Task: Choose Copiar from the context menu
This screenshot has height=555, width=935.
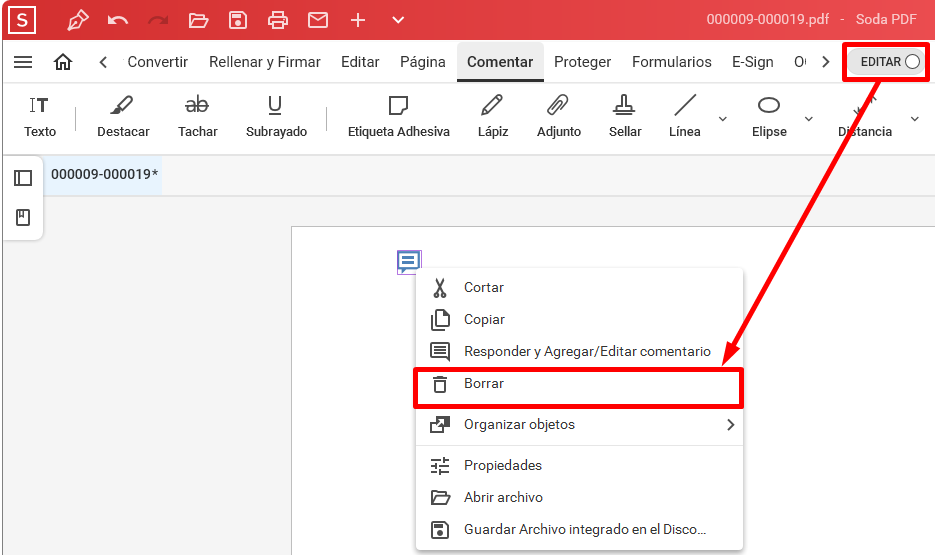Action: click(x=579, y=320)
